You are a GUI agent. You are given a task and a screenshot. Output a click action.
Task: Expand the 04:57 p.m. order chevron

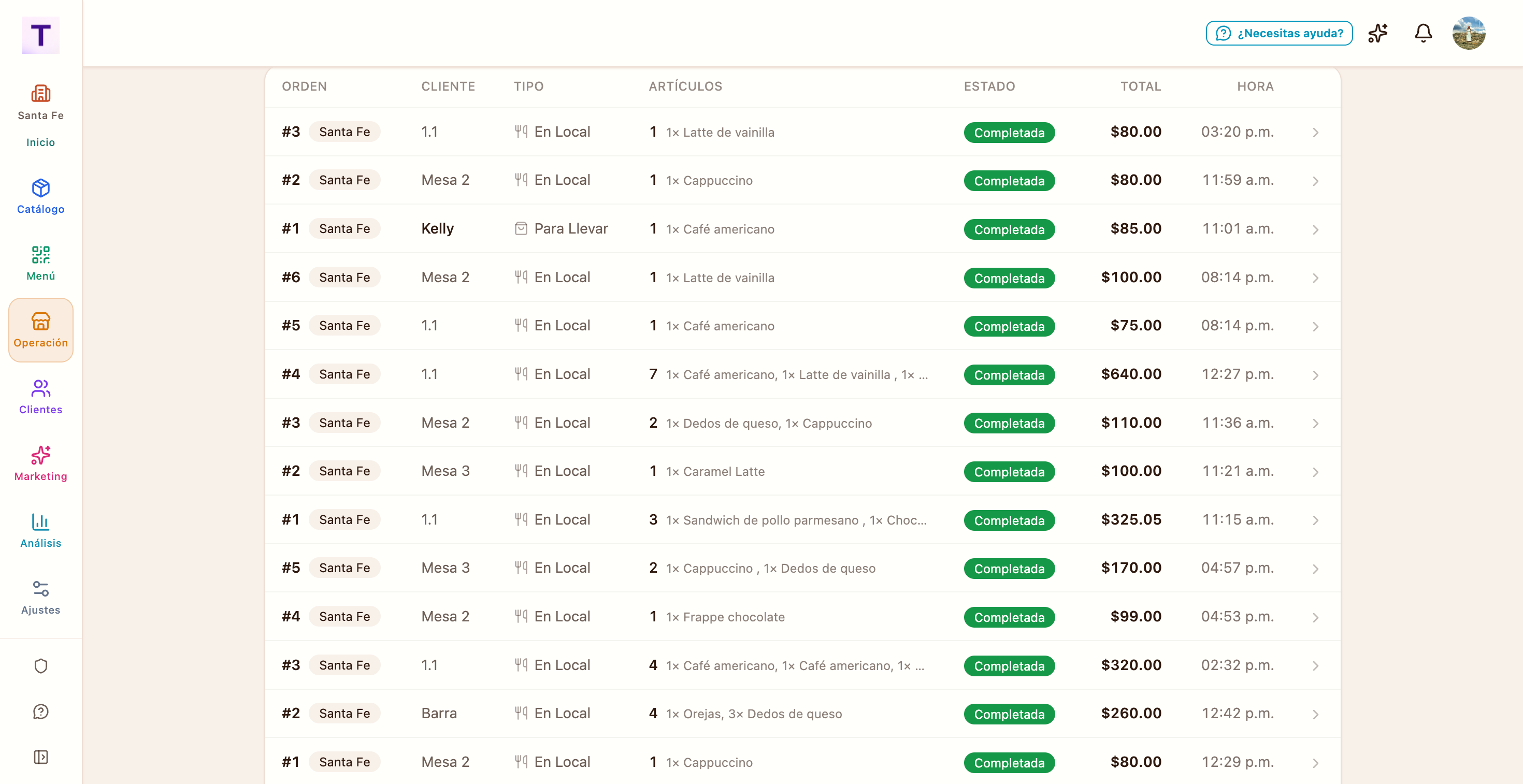(x=1315, y=569)
